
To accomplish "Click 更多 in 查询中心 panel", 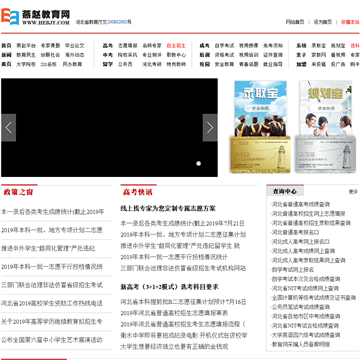I will pos(353,192).
